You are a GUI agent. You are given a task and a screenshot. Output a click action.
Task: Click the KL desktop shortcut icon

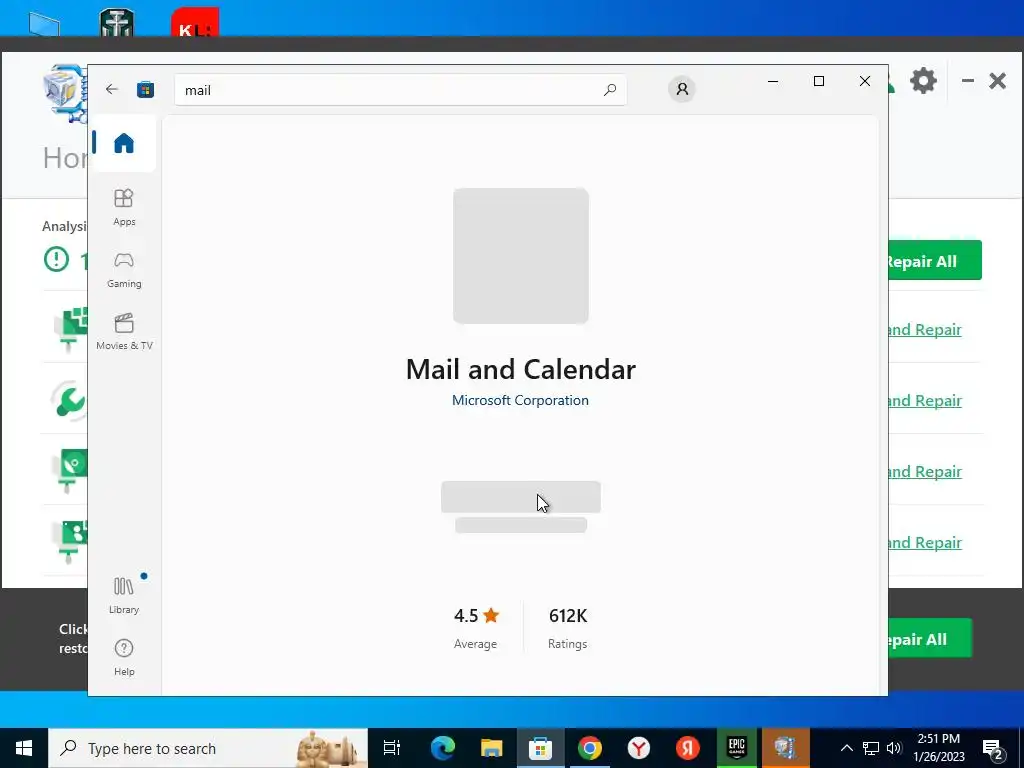[195, 22]
